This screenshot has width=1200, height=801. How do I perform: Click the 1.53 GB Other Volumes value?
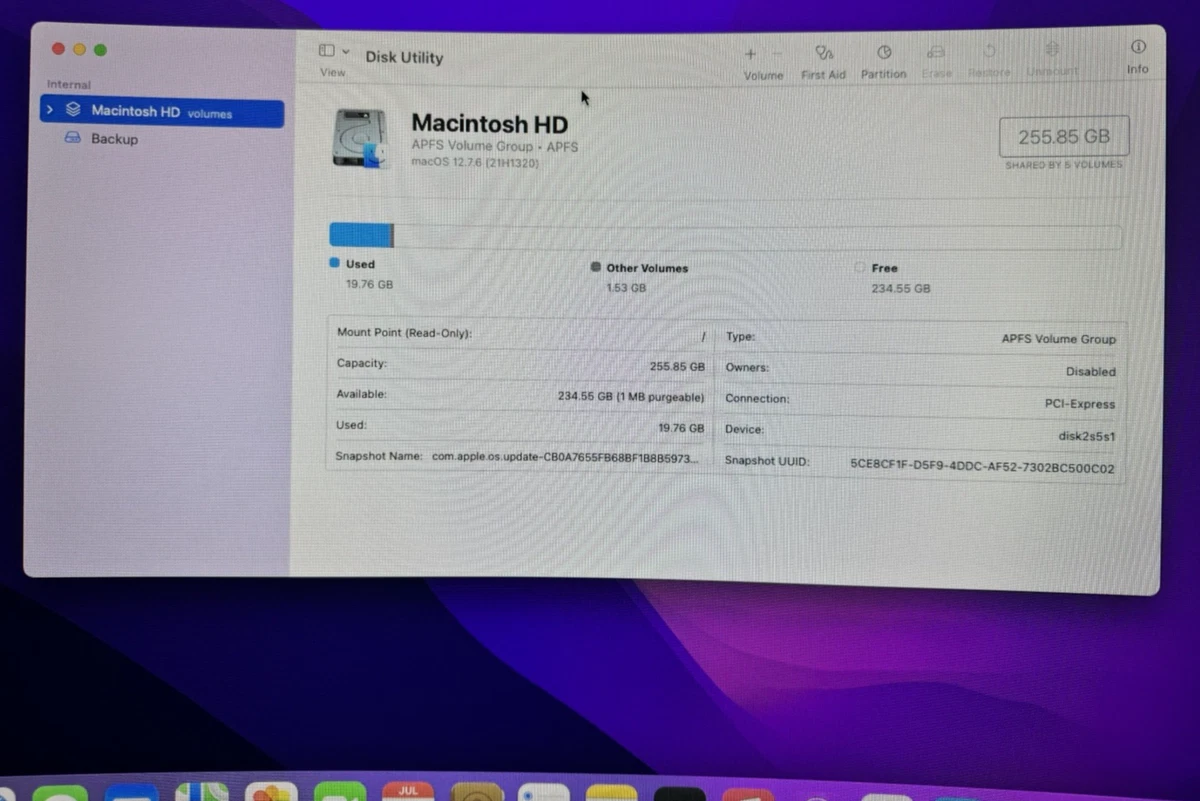(626, 288)
